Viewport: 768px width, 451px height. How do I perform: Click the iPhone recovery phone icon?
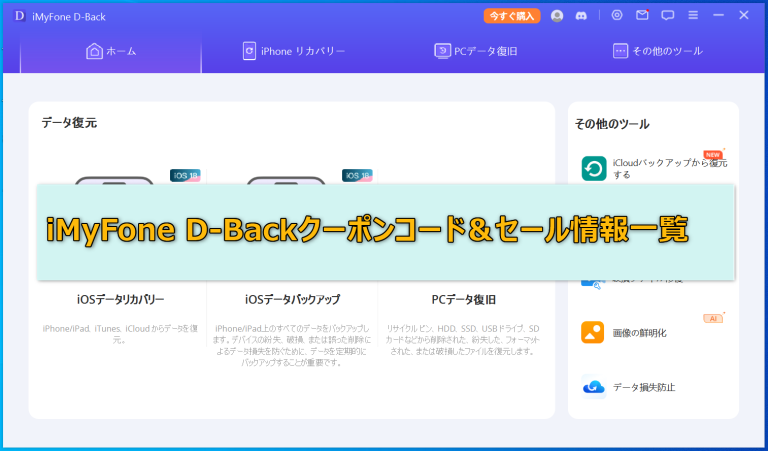[249, 51]
